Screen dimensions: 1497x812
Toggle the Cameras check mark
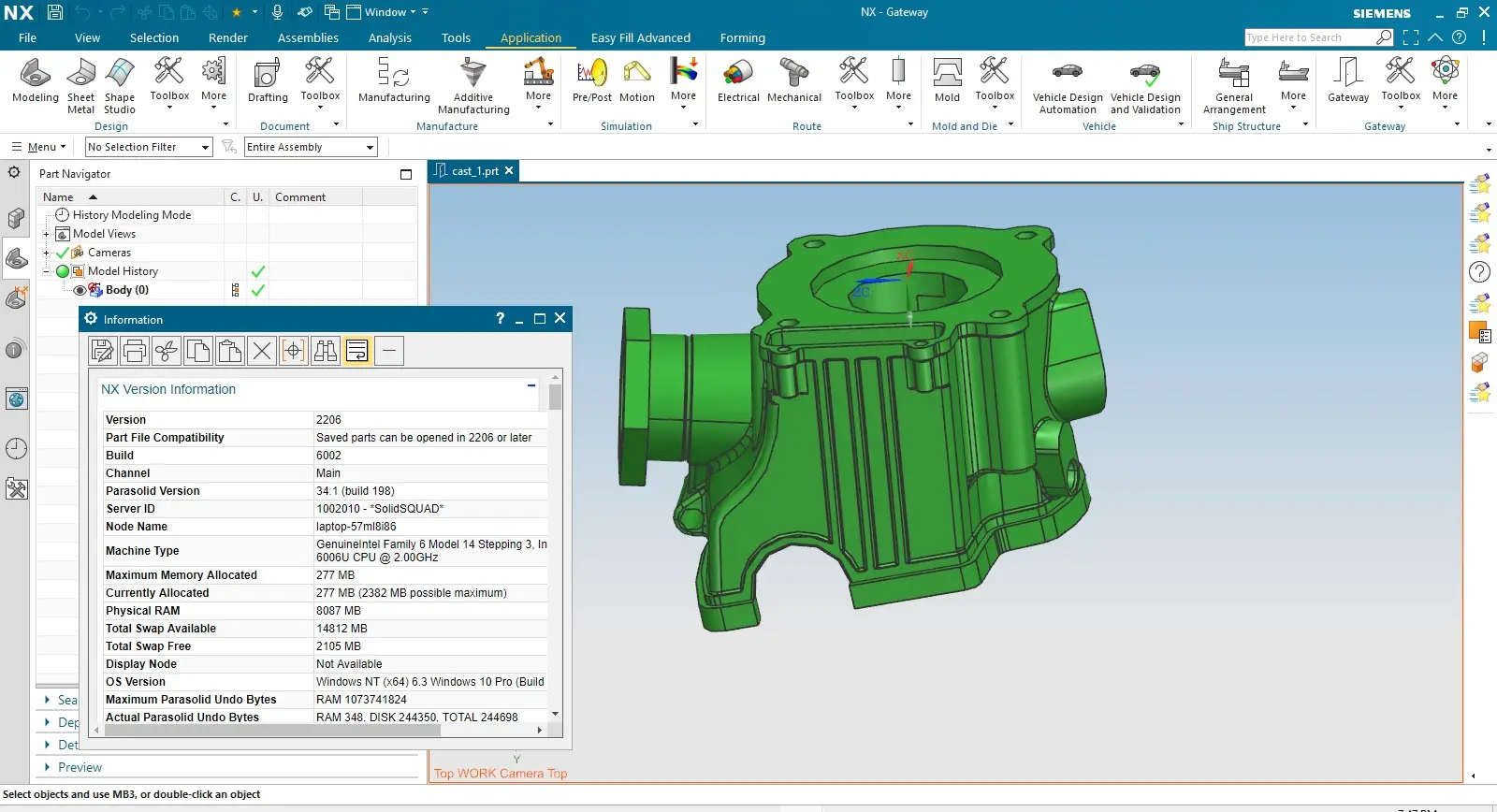click(x=63, y=253)
